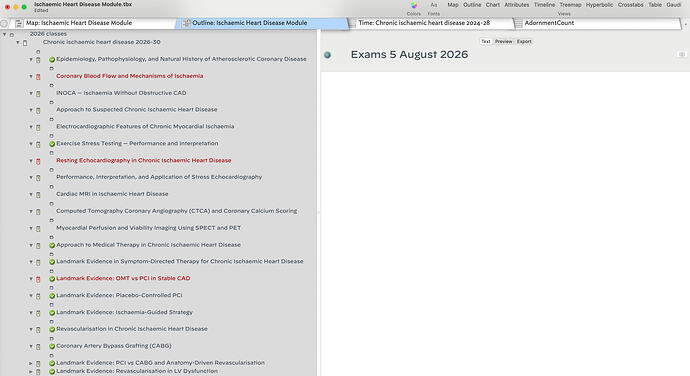Click note icon for Computed Tomography Coronary Angiography

tap(38, 212)
